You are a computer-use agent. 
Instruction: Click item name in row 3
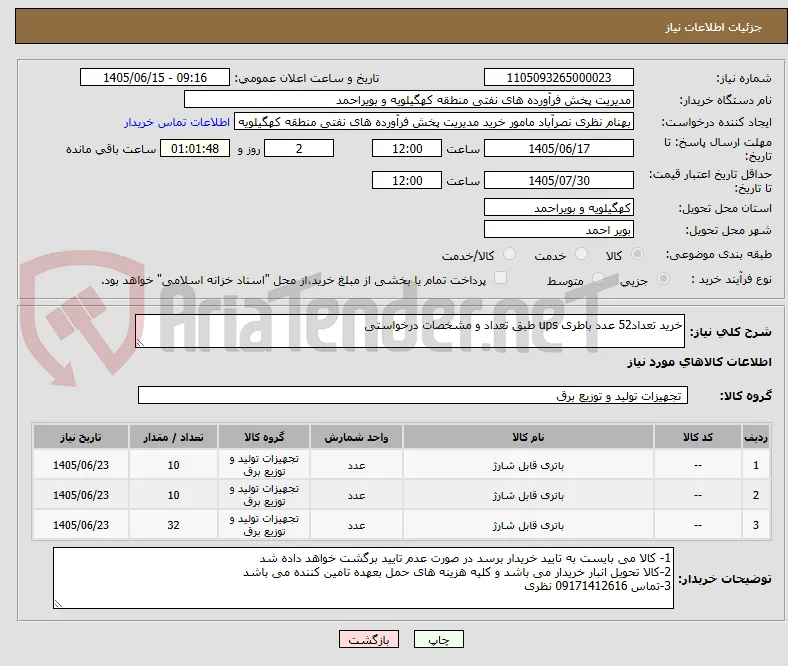point(528,525)
